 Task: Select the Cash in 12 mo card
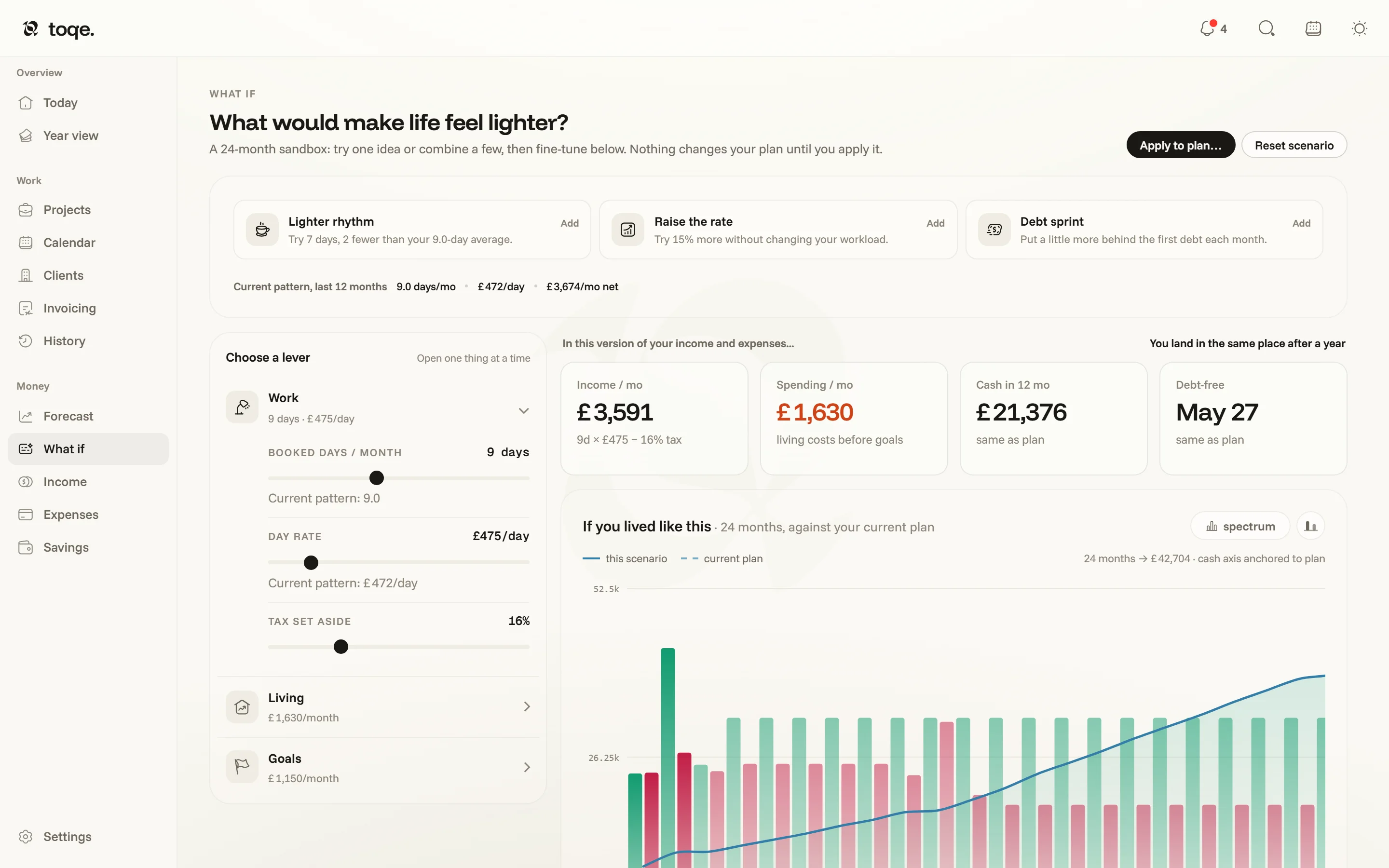1053,418
